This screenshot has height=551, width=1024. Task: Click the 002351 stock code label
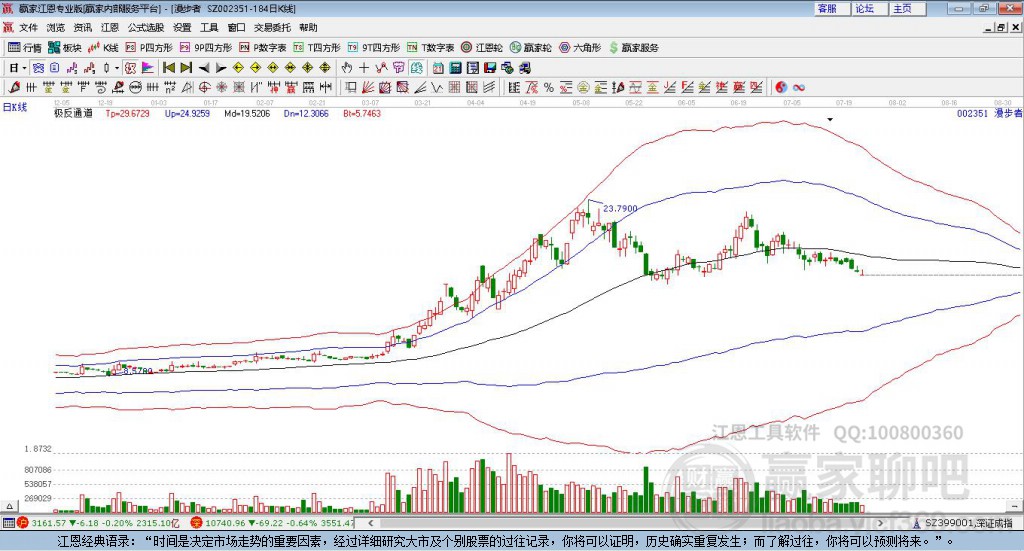(972, 114)
